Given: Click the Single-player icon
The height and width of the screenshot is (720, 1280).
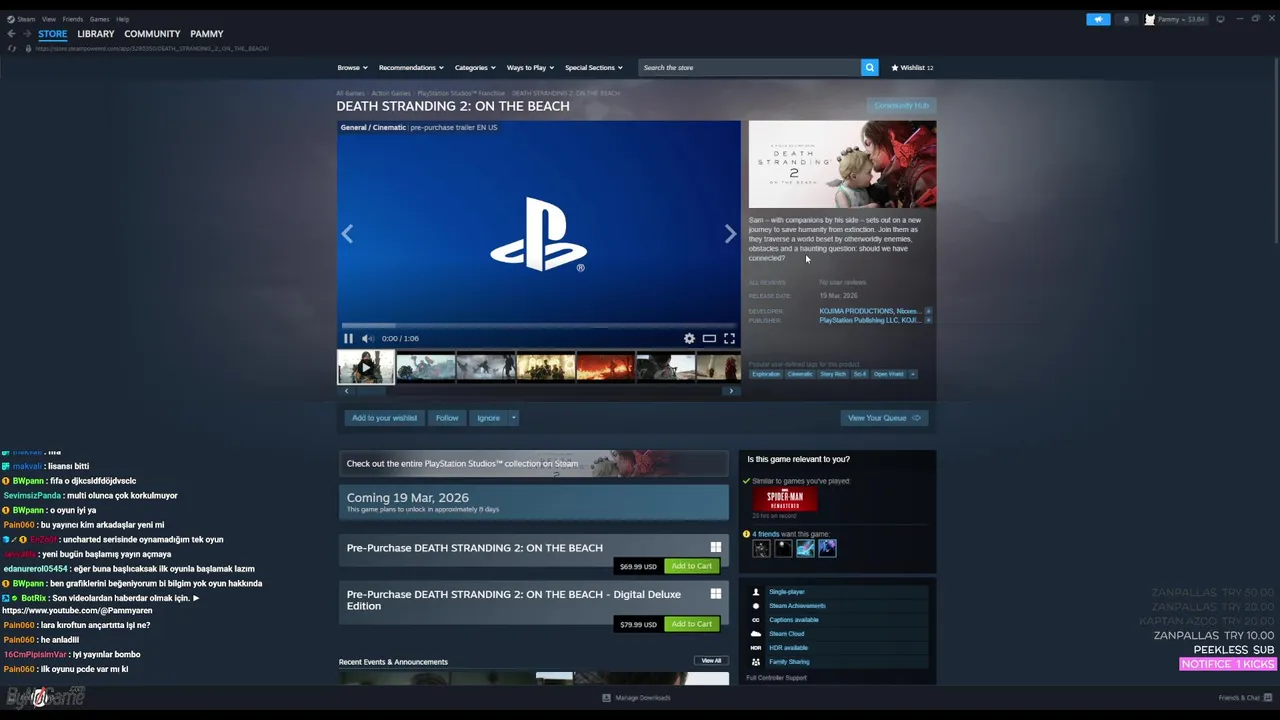Looking at the screenshot, I should [x=756, y=592].
